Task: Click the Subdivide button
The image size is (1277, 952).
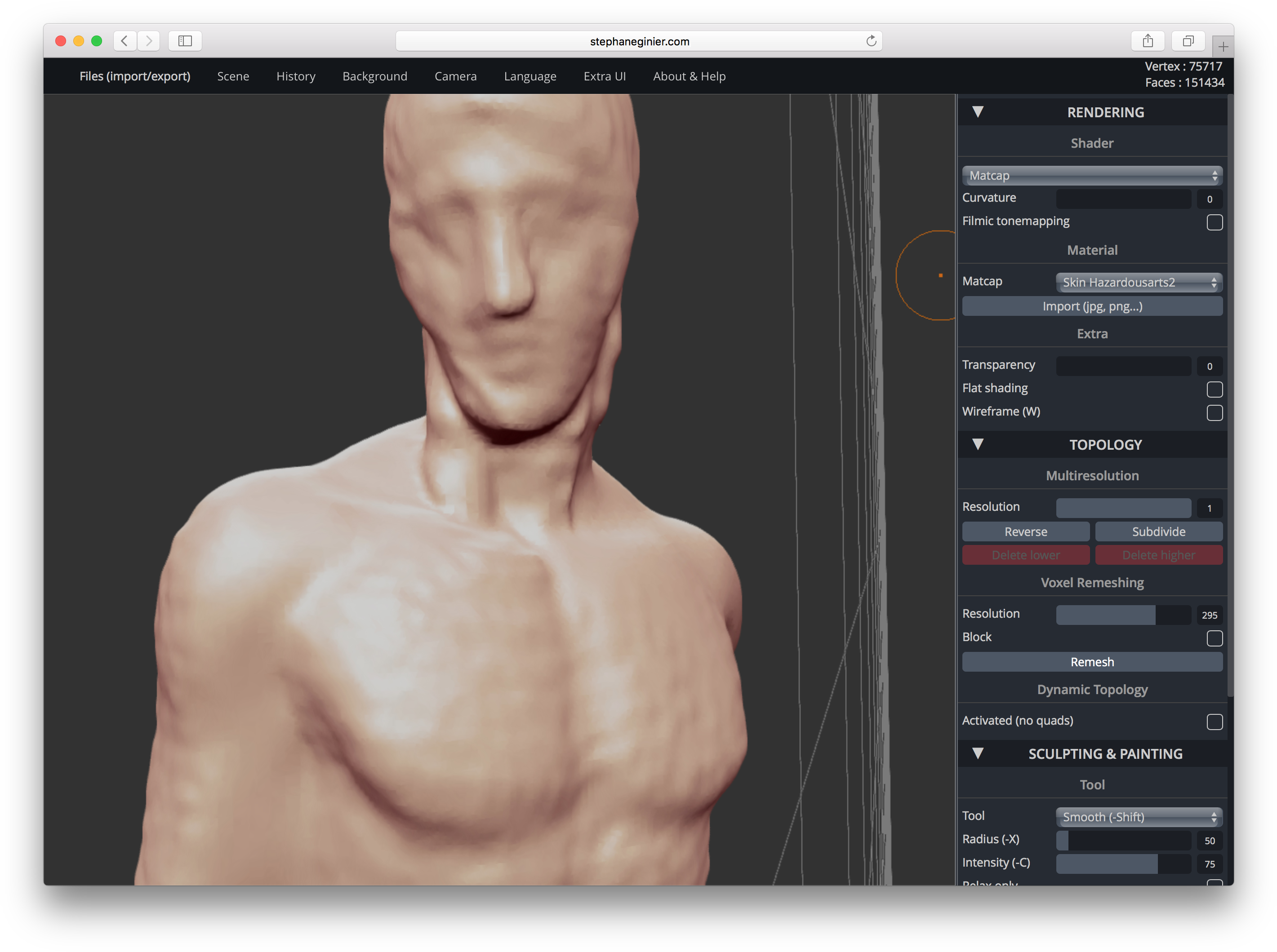Action: (1159, 531)
